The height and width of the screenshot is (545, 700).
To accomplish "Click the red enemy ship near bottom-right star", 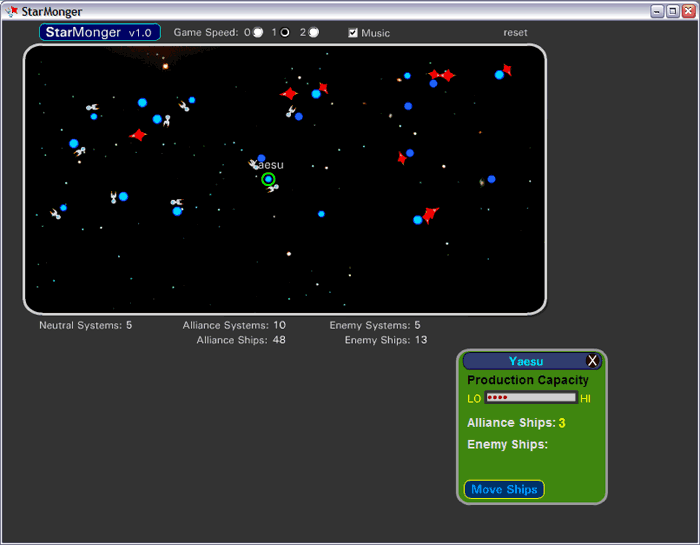I will 430,214.
